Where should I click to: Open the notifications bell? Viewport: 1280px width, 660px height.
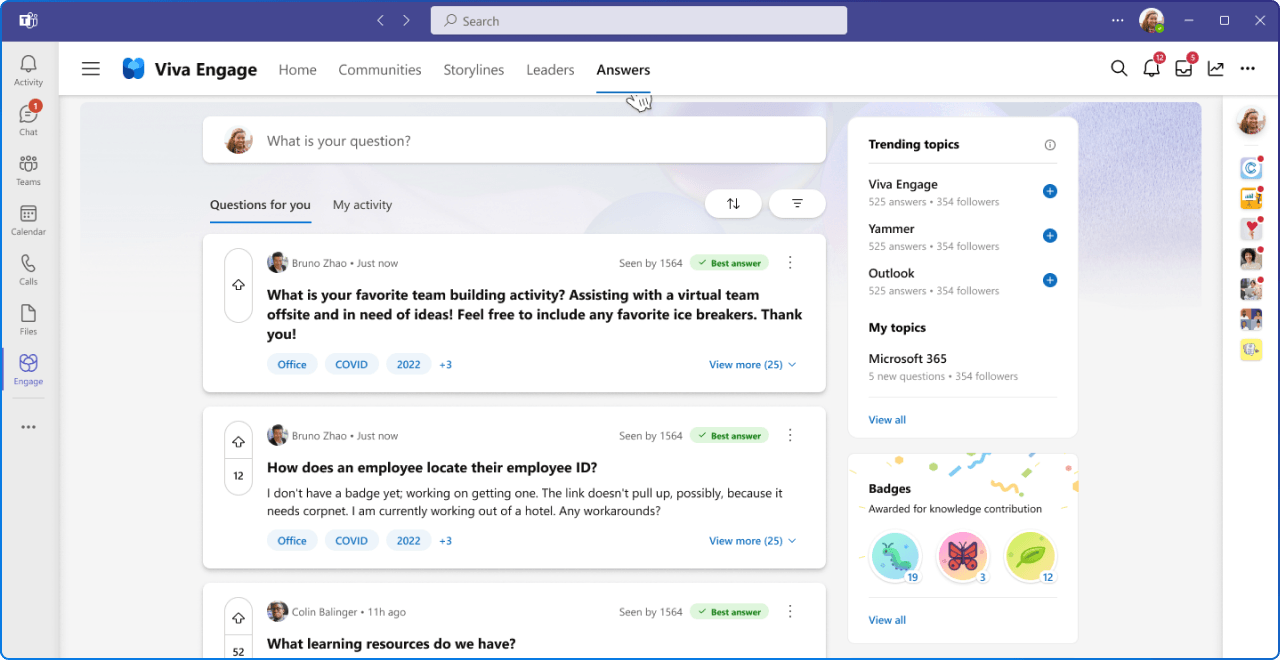coord(1152,68)
